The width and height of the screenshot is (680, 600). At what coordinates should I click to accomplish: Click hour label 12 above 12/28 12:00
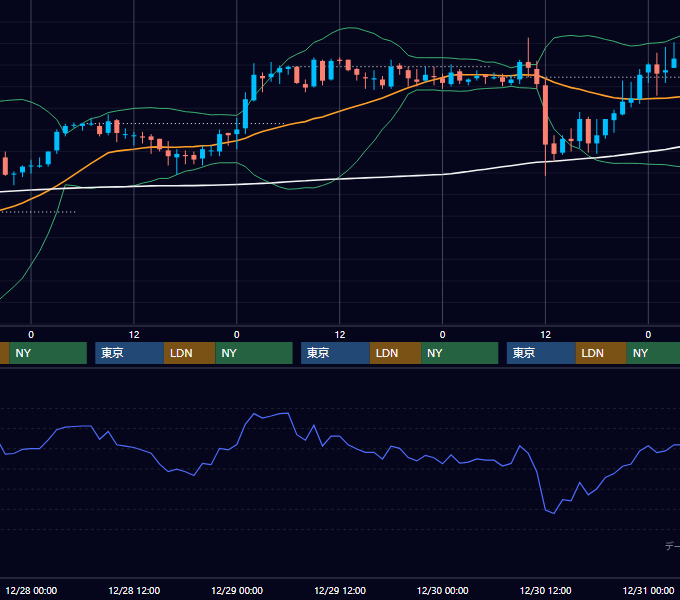pyautogui.click(x=134, y=335)
